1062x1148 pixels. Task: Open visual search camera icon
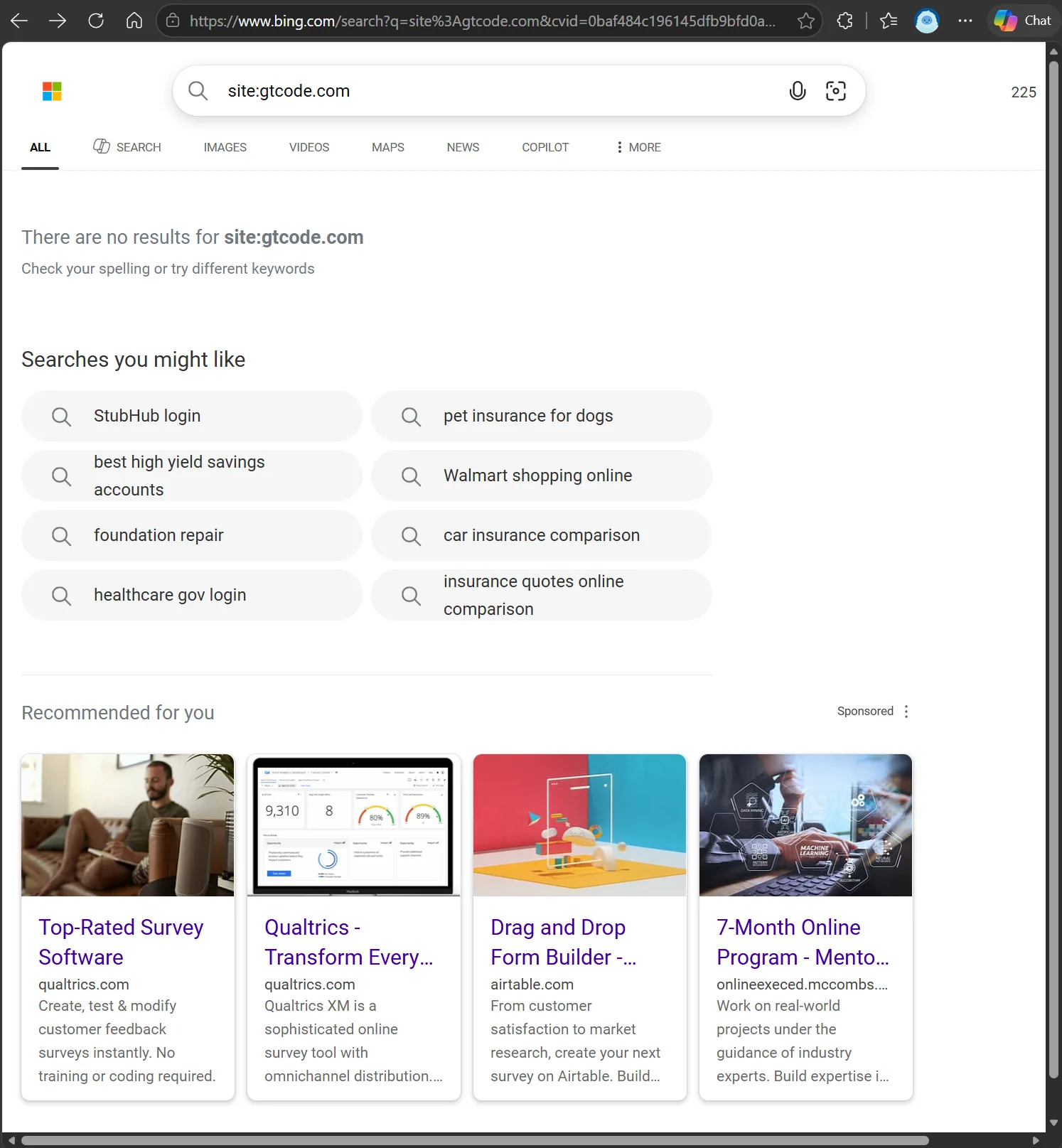836,91
